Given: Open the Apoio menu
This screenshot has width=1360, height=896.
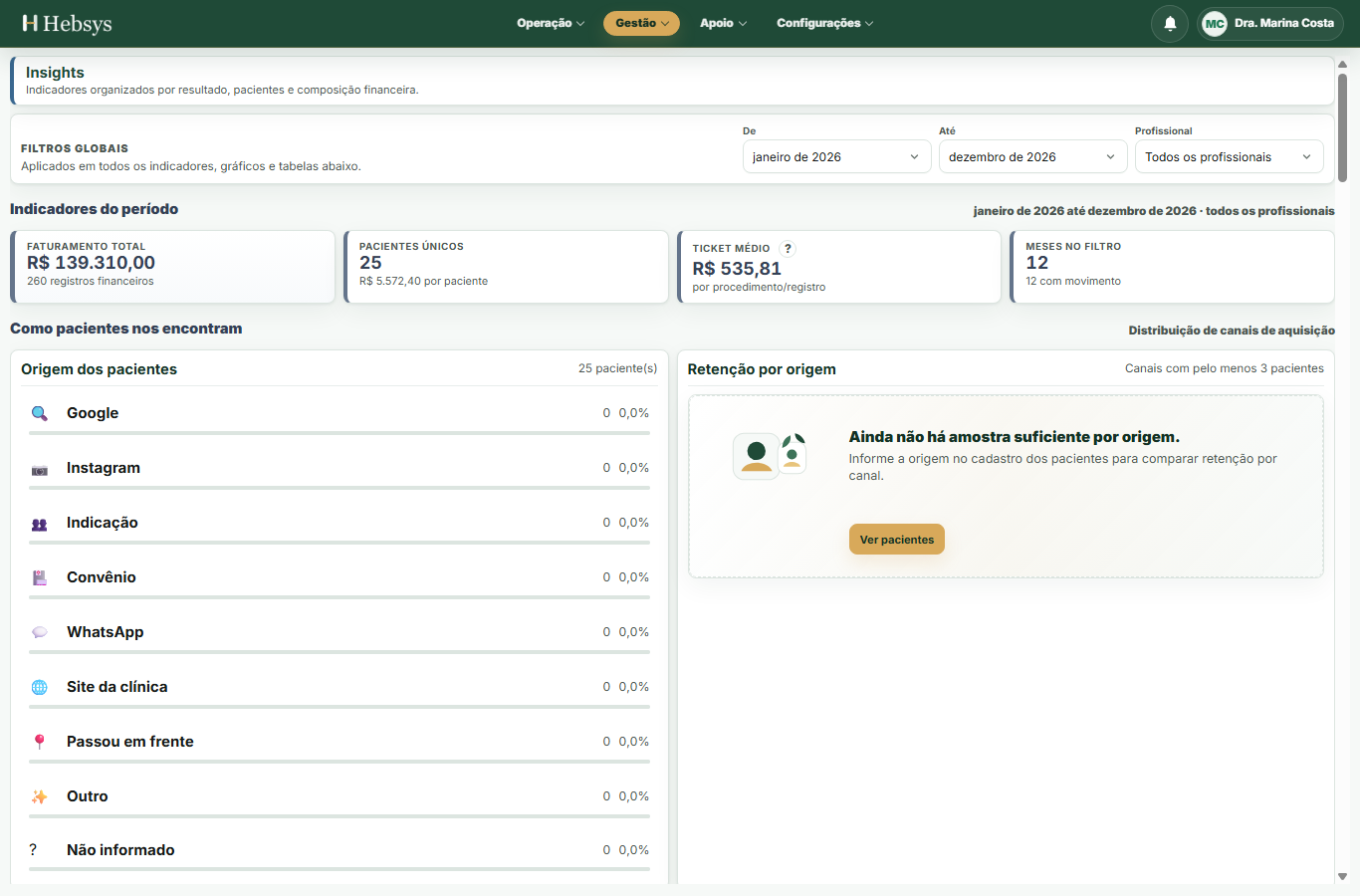Looking at the screenshot, I should click(723, 23).
